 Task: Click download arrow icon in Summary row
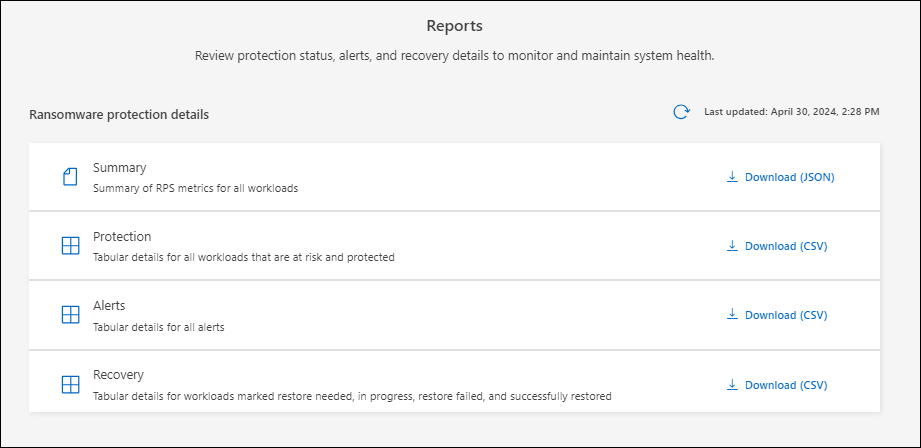pyautogui.click(x=732, y=177)
